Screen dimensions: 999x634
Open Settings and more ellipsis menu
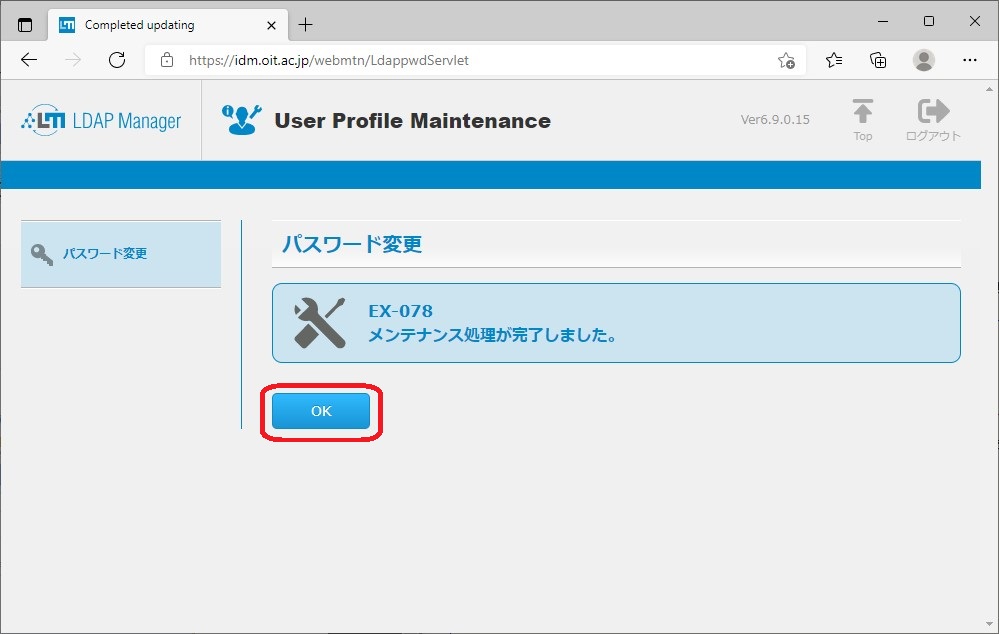point(970,60)
